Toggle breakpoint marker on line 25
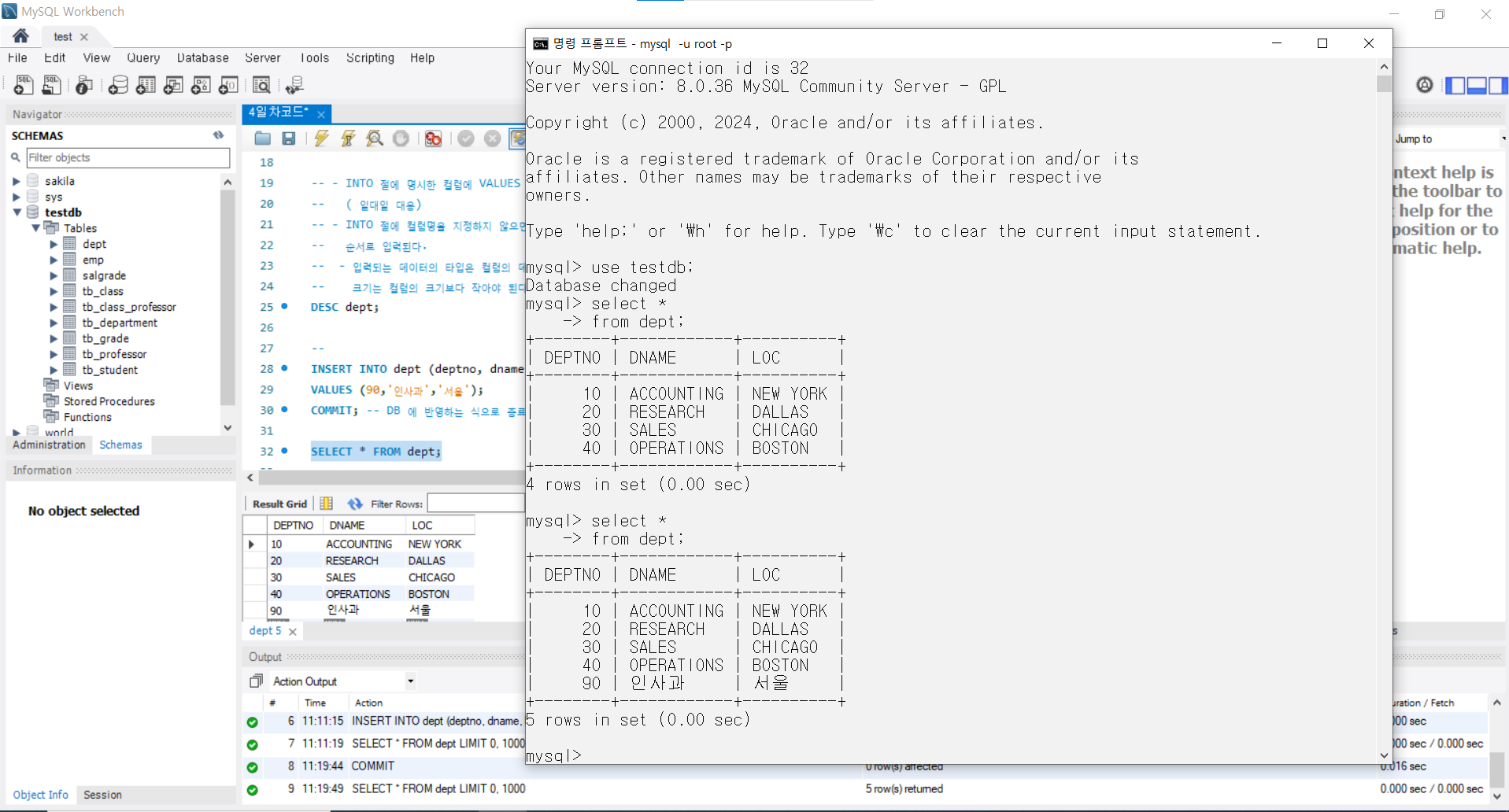The width and height of the screenshot is (1509, 812). point(284,306)
